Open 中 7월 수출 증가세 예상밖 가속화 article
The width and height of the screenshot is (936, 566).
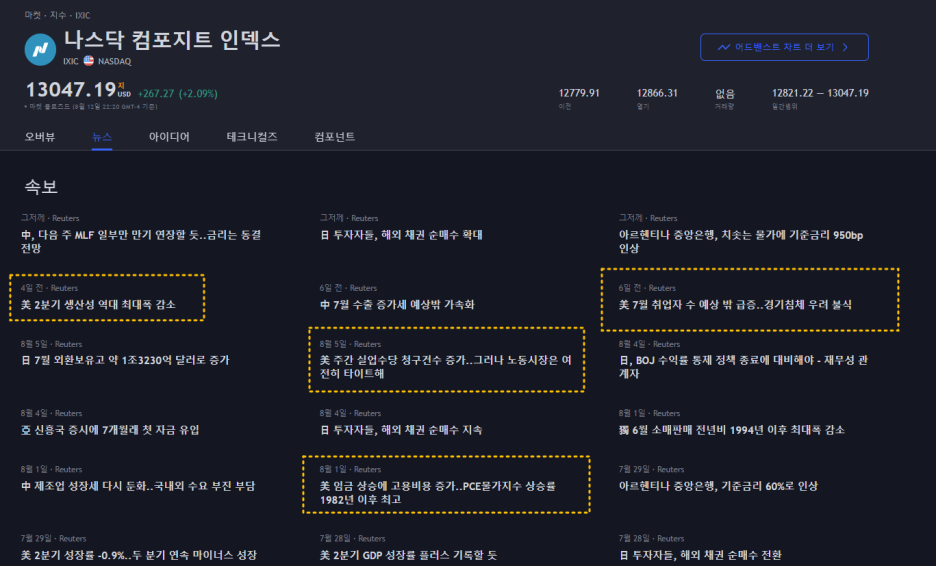[x=397, y=304]
